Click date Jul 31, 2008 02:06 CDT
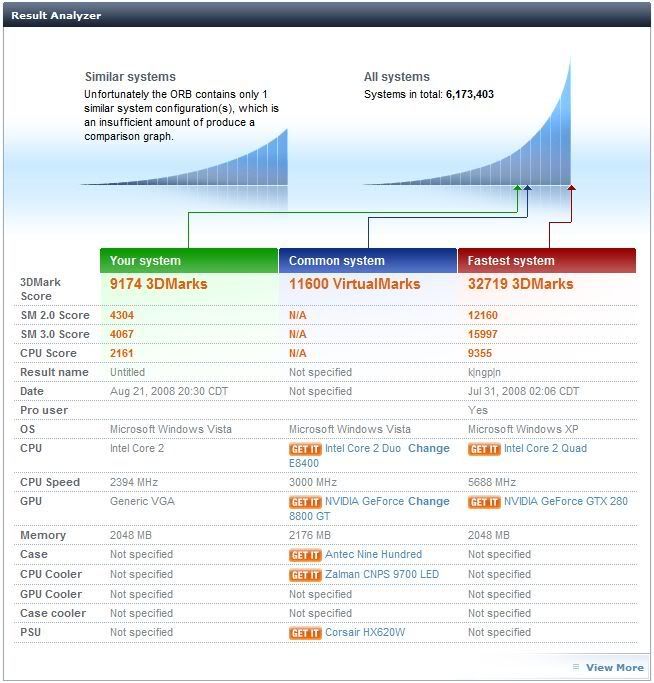The image size is (654, 683). 523,392
